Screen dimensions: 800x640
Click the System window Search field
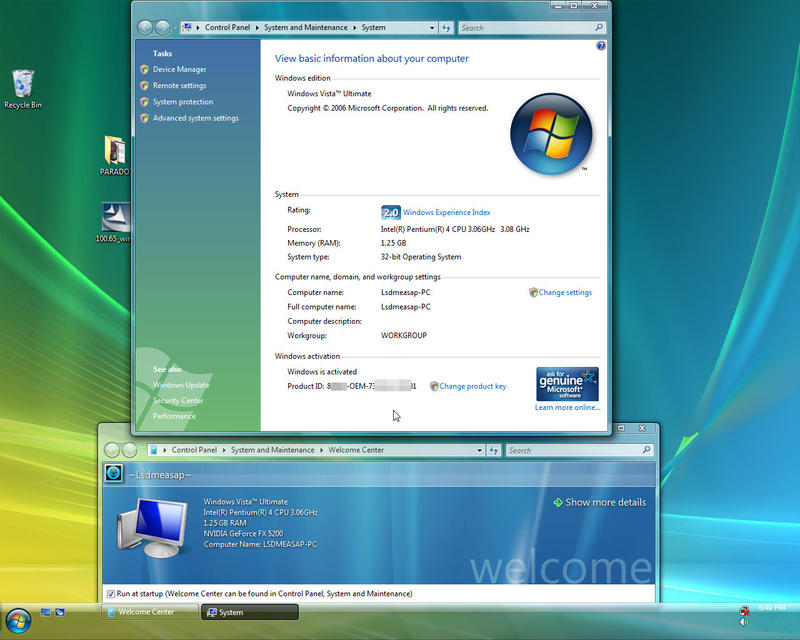[x=526, y=28]
